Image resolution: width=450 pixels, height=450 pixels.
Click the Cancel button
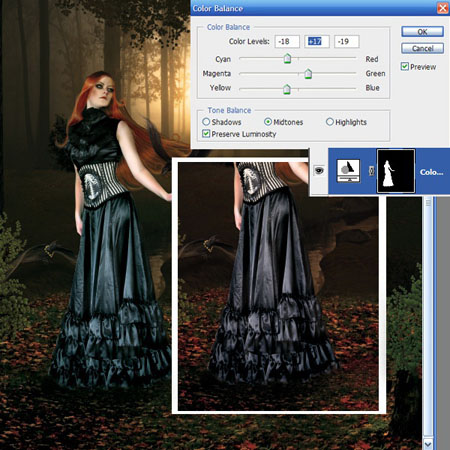tap(422, 48)
